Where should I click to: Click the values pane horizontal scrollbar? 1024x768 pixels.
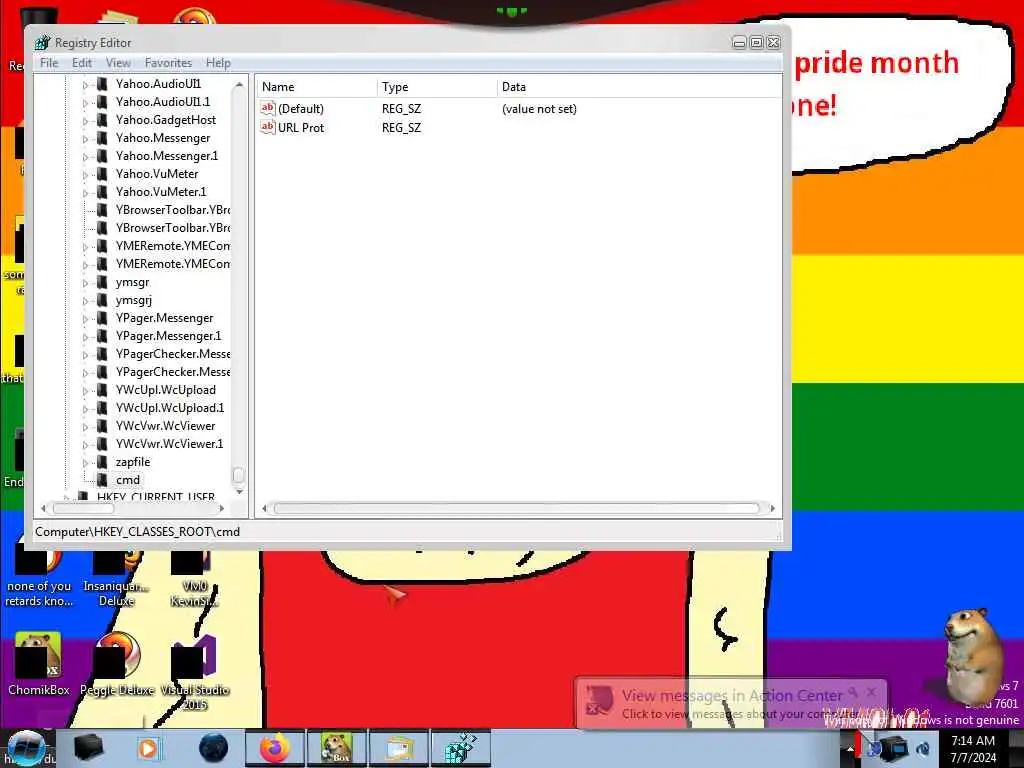517,508
